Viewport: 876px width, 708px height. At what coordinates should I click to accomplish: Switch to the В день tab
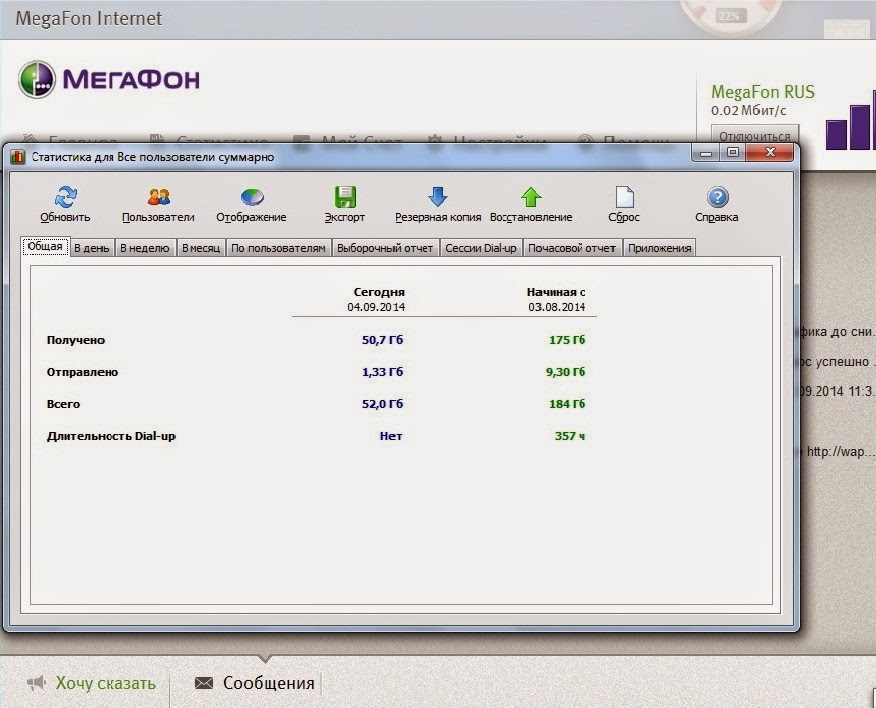tap(92, 248)
